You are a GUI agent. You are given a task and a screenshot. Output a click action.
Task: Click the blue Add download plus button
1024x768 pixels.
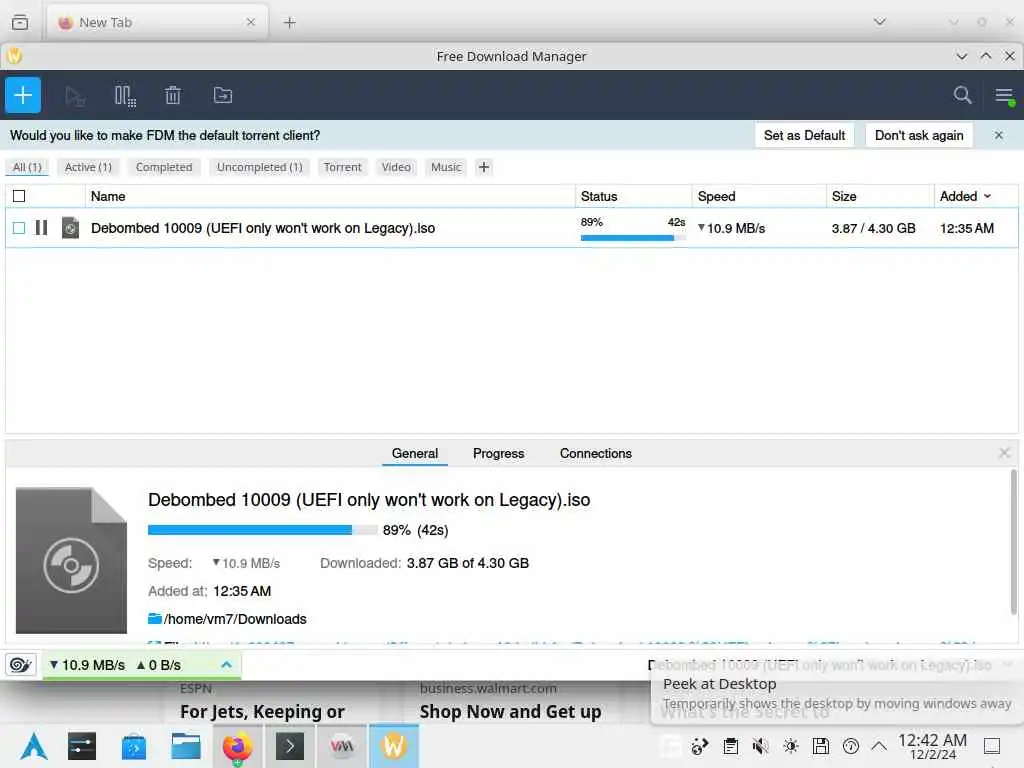(x=23, y=95)
